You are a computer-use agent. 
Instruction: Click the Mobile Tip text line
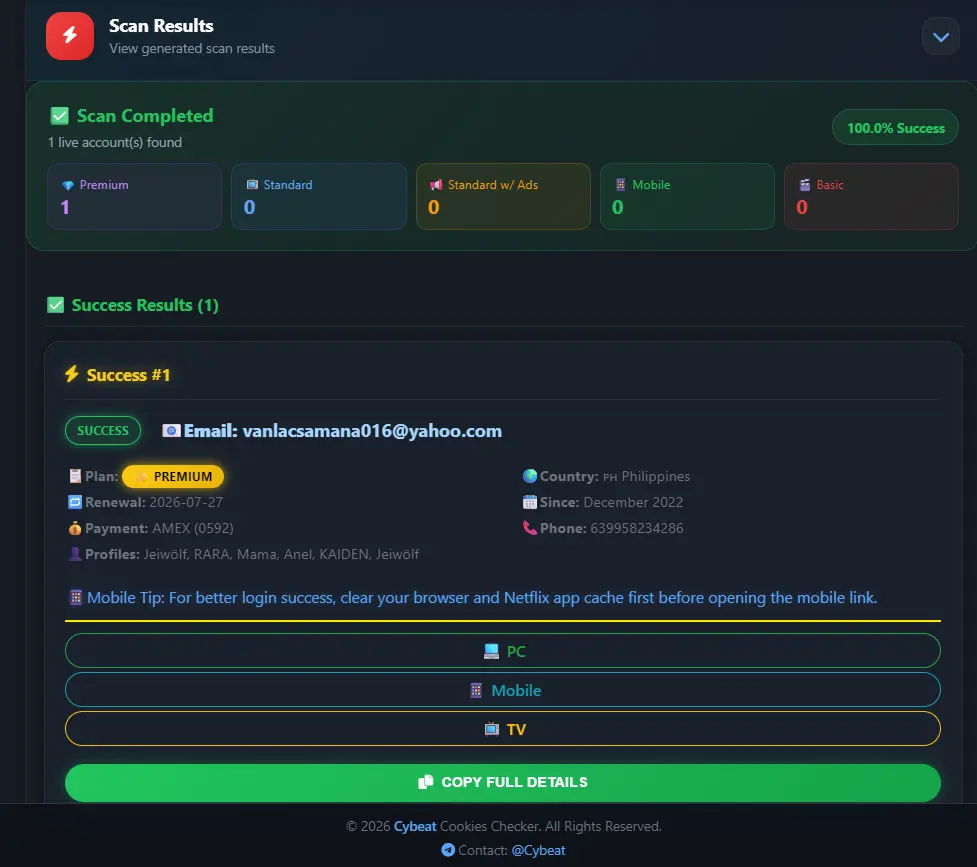pyautogui.click(x=482, y=598)
